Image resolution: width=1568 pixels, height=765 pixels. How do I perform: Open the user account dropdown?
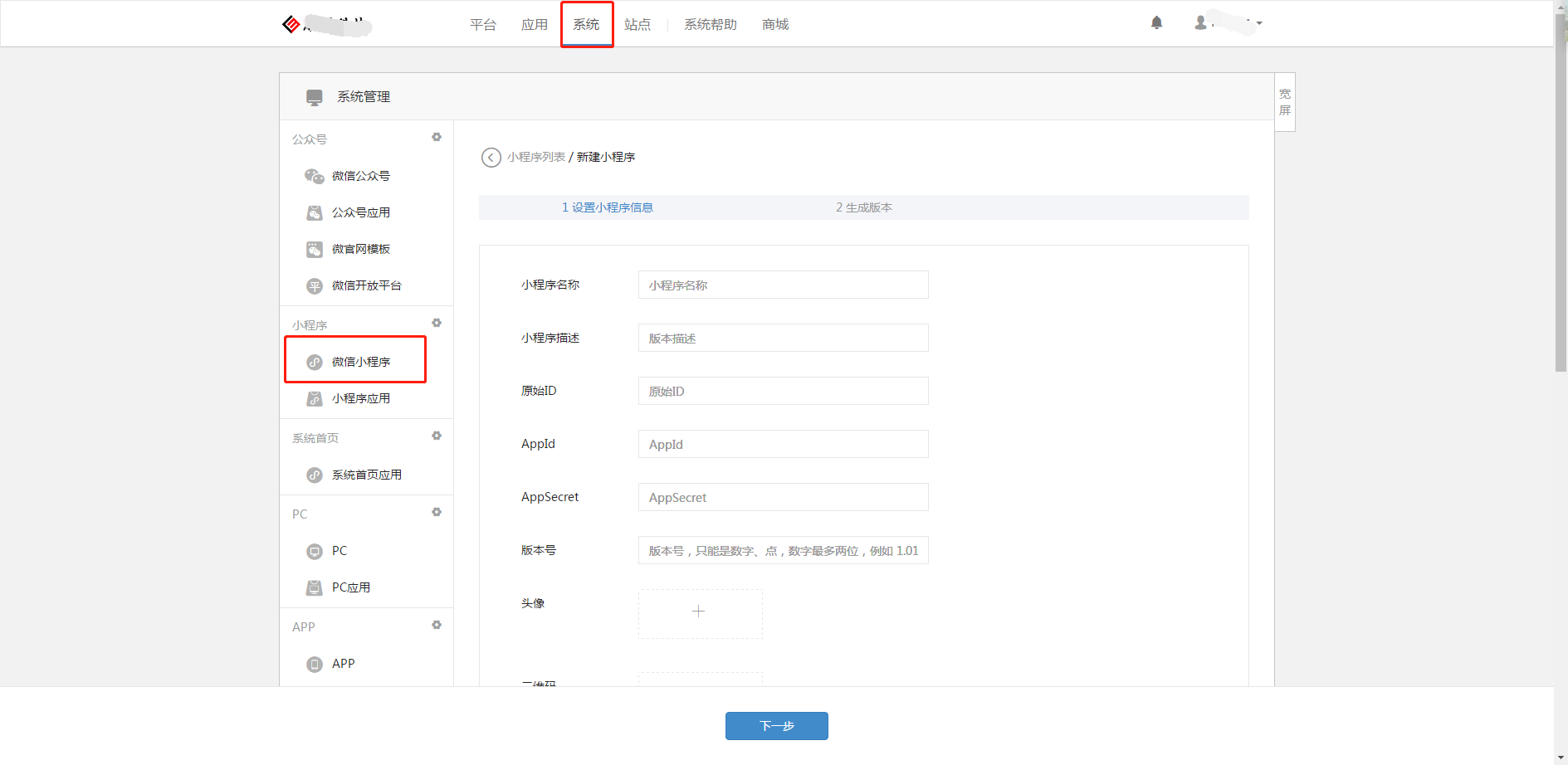pos(1229,23)
